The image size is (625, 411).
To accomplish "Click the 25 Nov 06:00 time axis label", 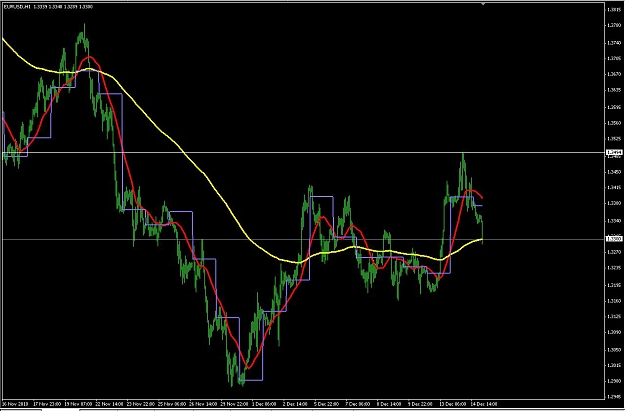I will tap(173, 403).
